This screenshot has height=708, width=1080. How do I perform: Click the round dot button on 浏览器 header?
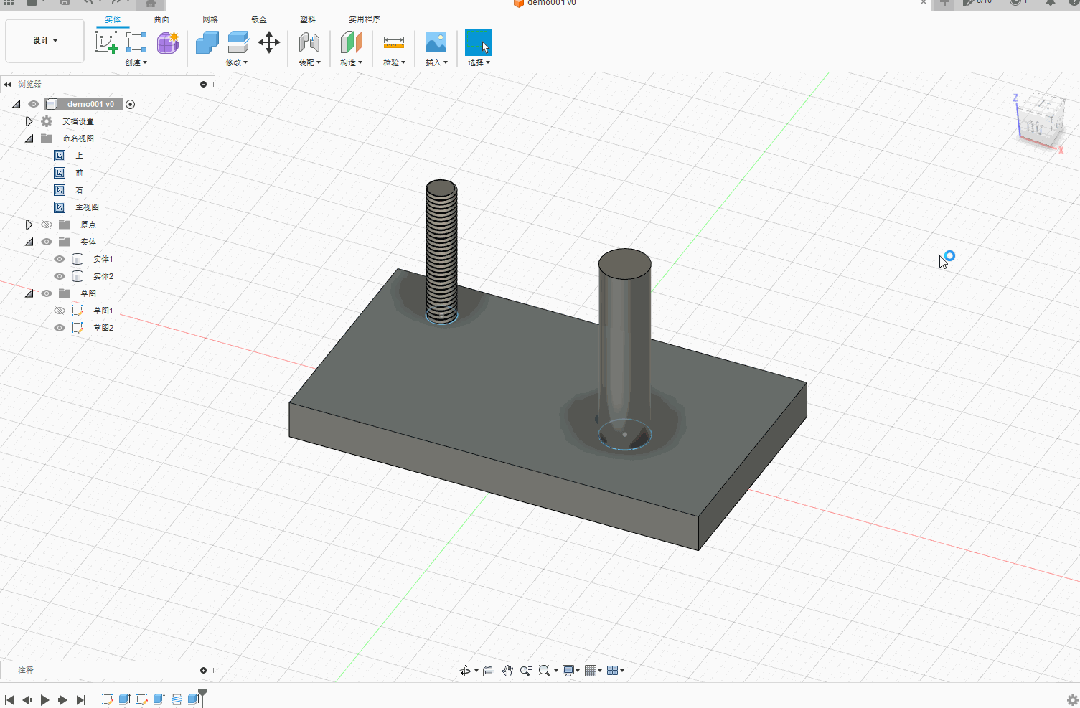click(x=203, y=84)
